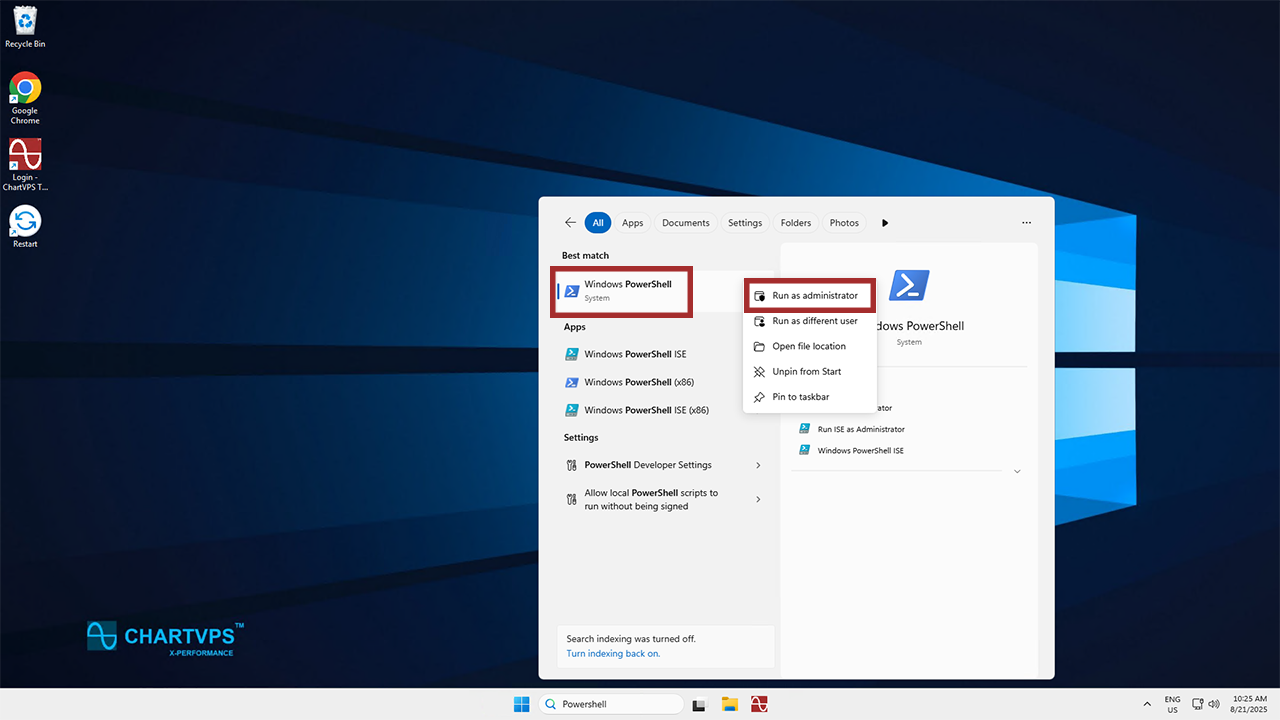The height and width of the screenshot is (720, 1280).
Task: Click the Windows Start button
Action: coord(521,704)
